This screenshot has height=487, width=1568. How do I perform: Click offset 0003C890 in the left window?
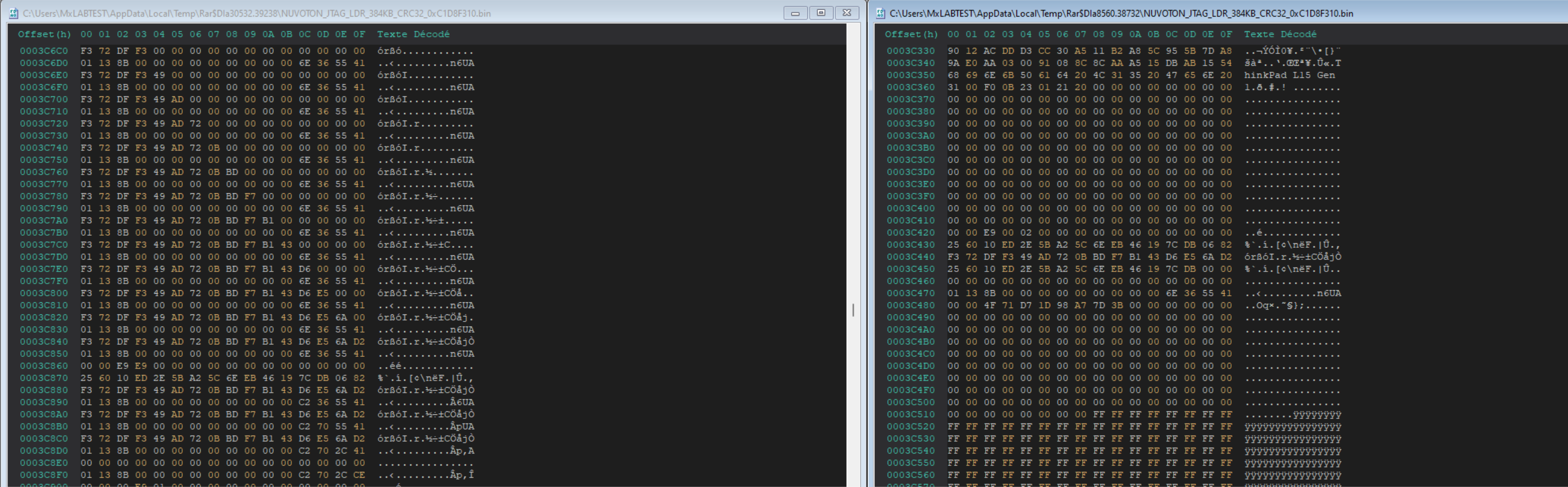[x=44, y=403]
